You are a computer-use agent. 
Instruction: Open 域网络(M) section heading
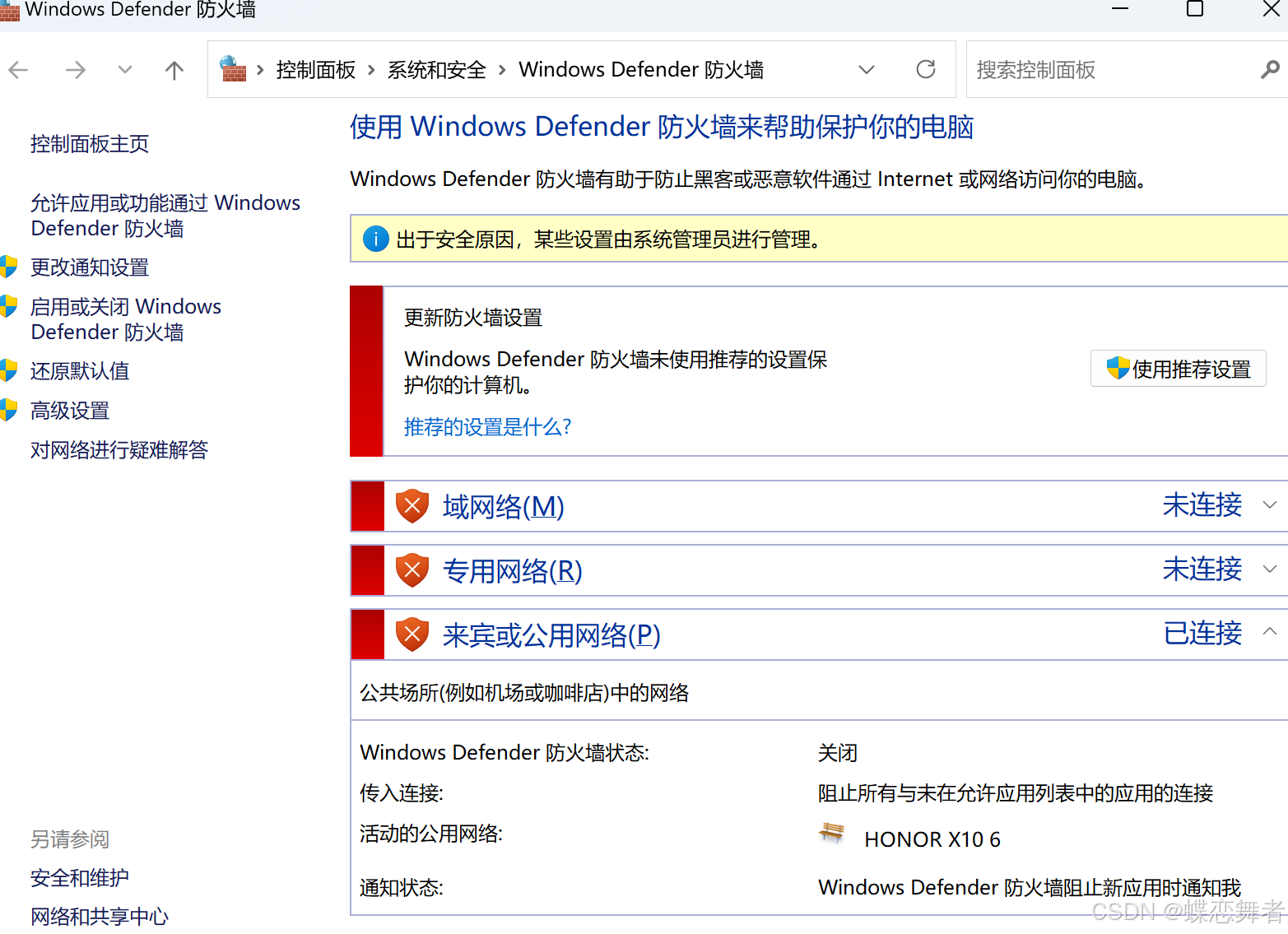pos(503,507)
